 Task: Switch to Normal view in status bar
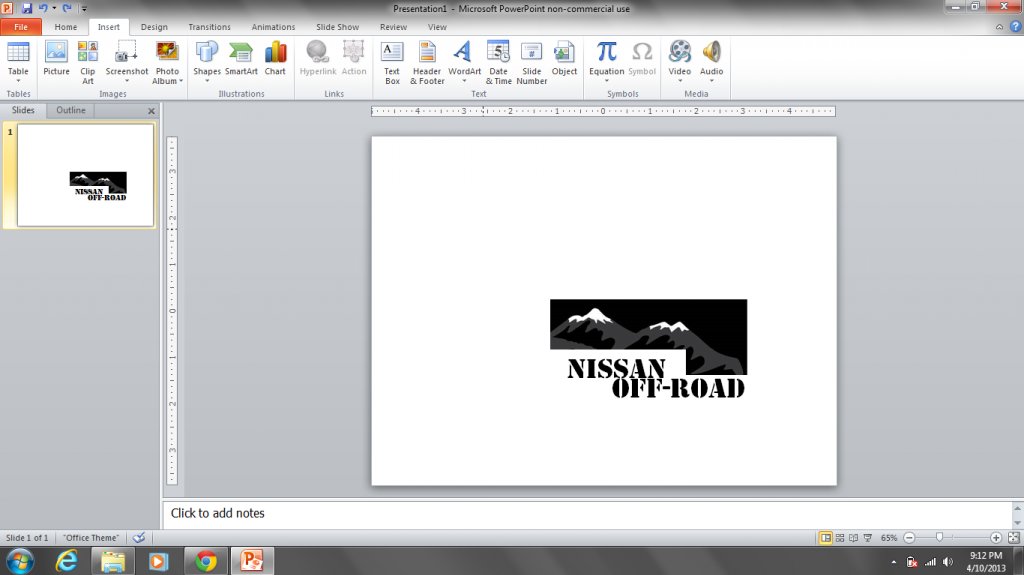(825, 538)
